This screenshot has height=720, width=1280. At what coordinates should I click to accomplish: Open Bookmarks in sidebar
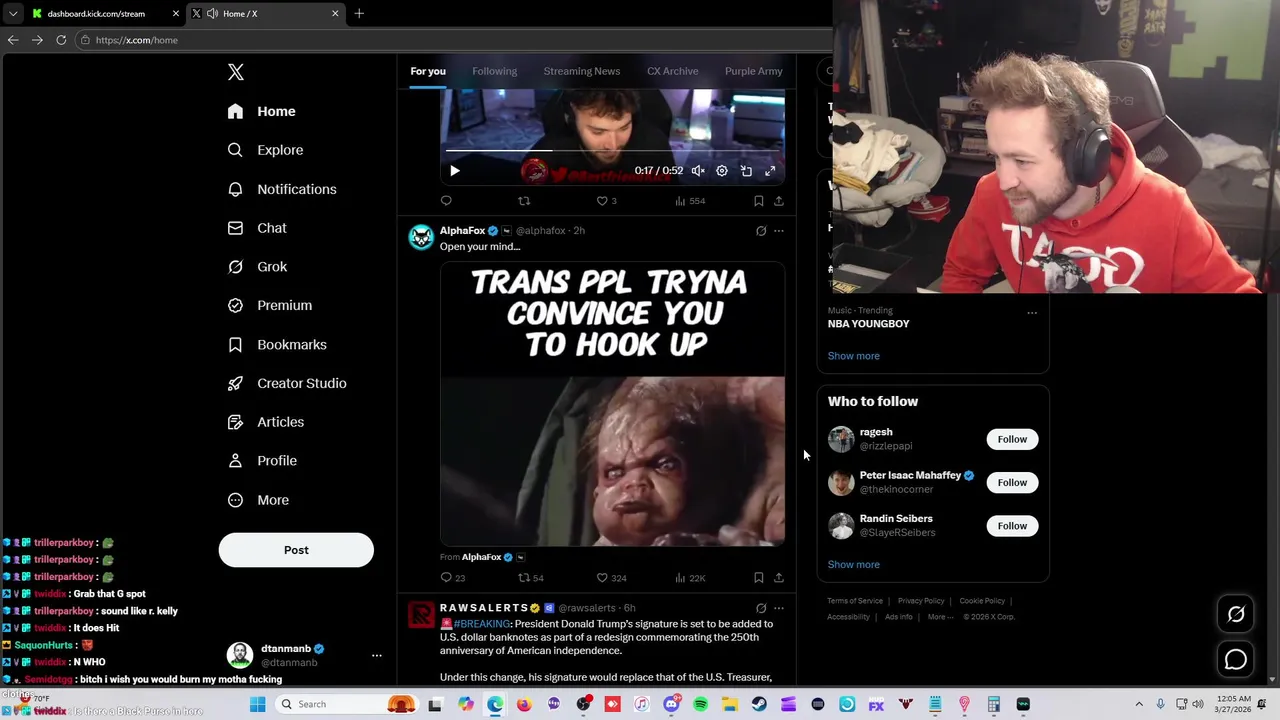[x=278, y=344]
